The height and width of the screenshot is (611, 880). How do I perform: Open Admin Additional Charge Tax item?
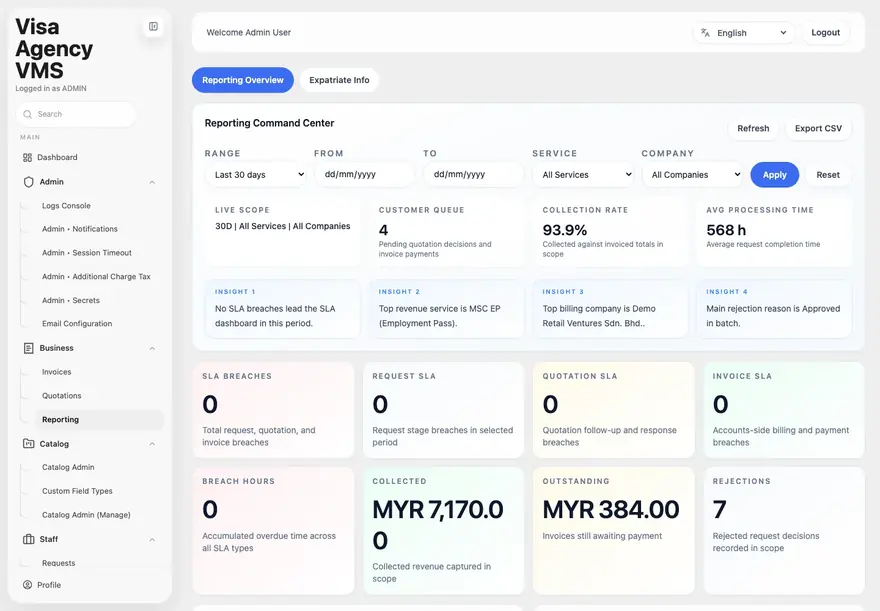(96, 277)
